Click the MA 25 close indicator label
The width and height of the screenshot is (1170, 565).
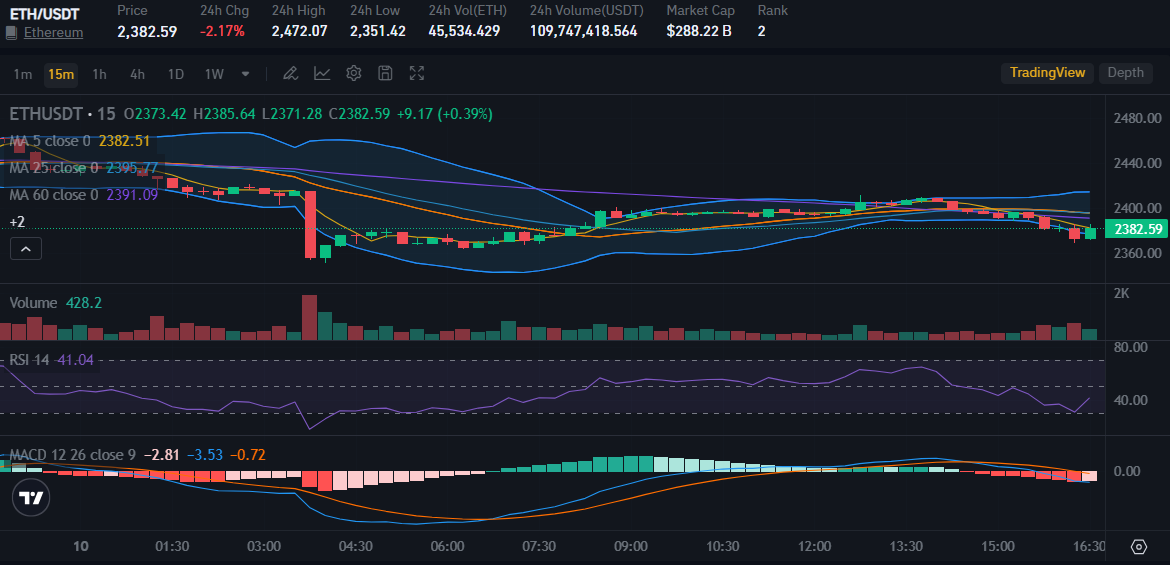click(x=54, y=168)
